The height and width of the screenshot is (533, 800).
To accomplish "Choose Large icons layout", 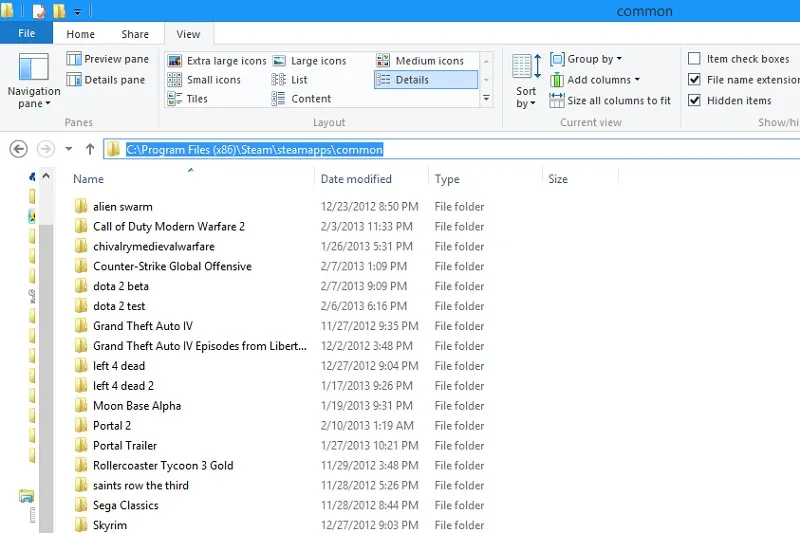I will coord(309,61).
